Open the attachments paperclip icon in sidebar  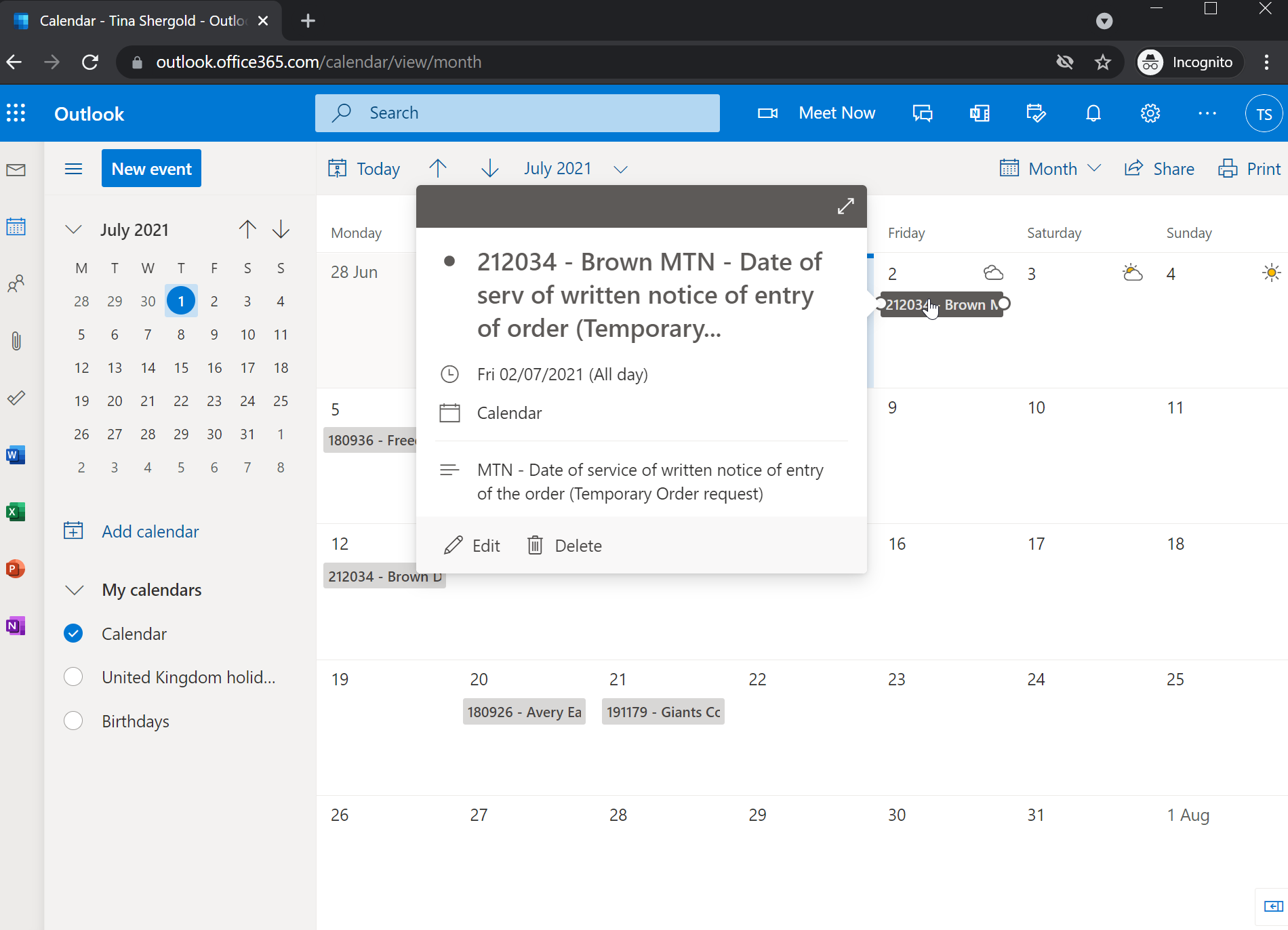click(16, 340)
